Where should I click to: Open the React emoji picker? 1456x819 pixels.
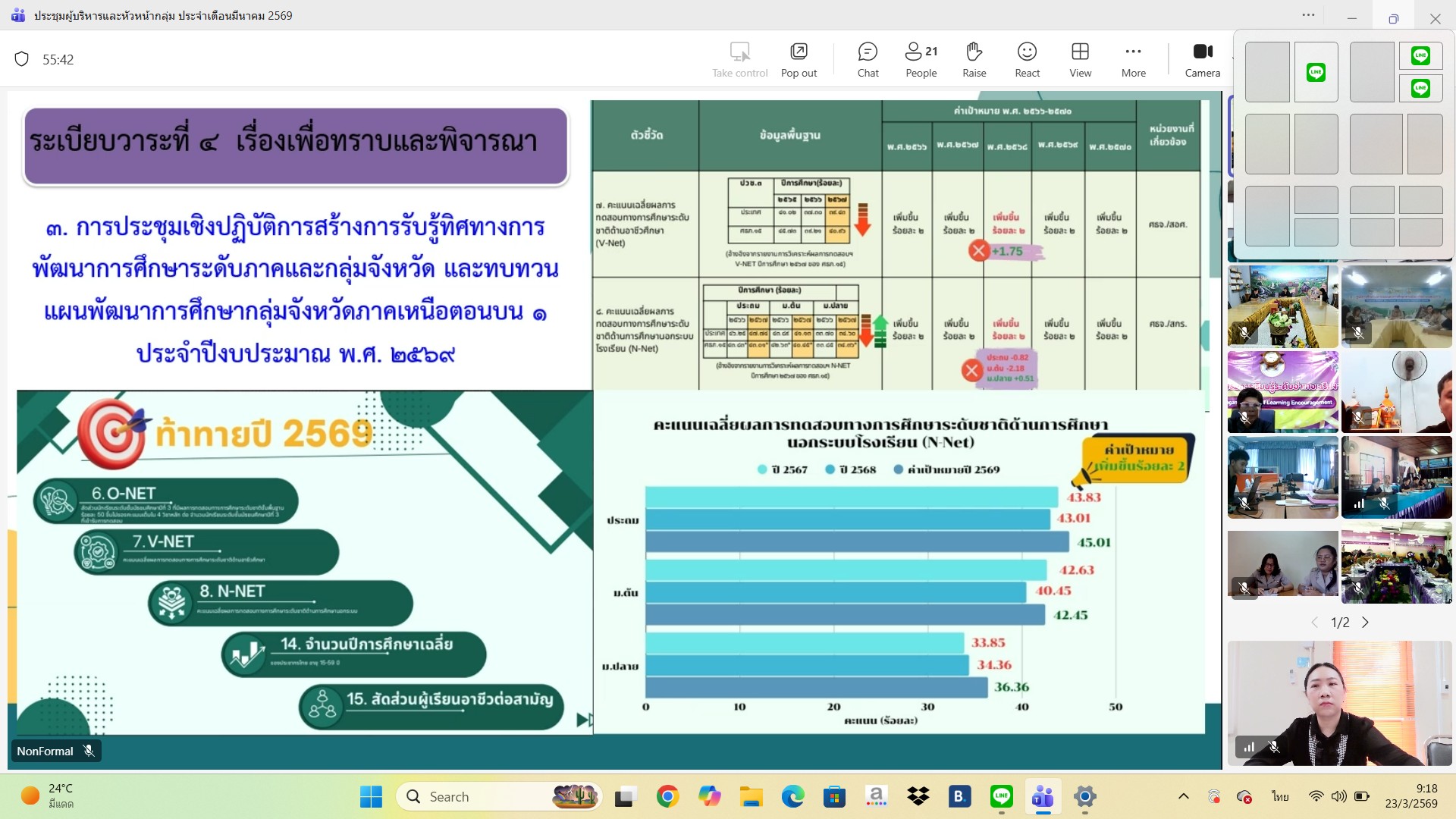point(1027,59)
